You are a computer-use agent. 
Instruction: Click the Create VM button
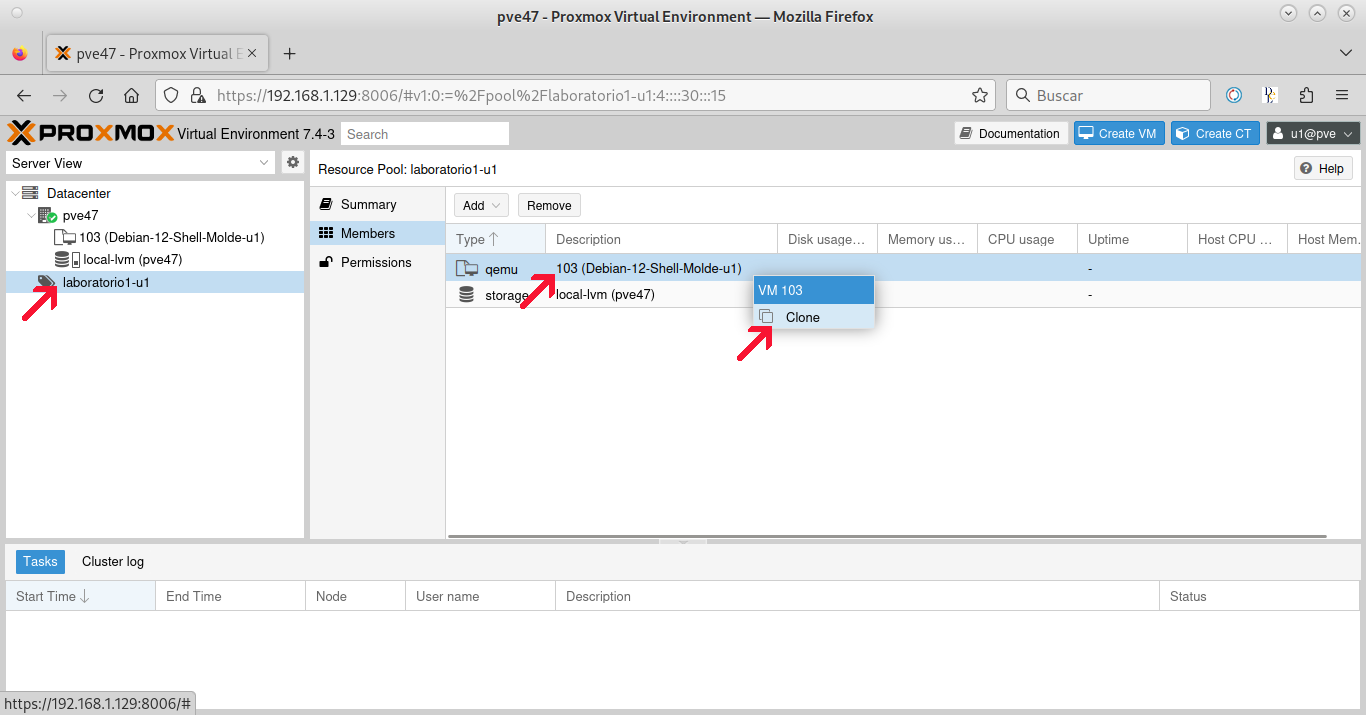click(1119, 134)
